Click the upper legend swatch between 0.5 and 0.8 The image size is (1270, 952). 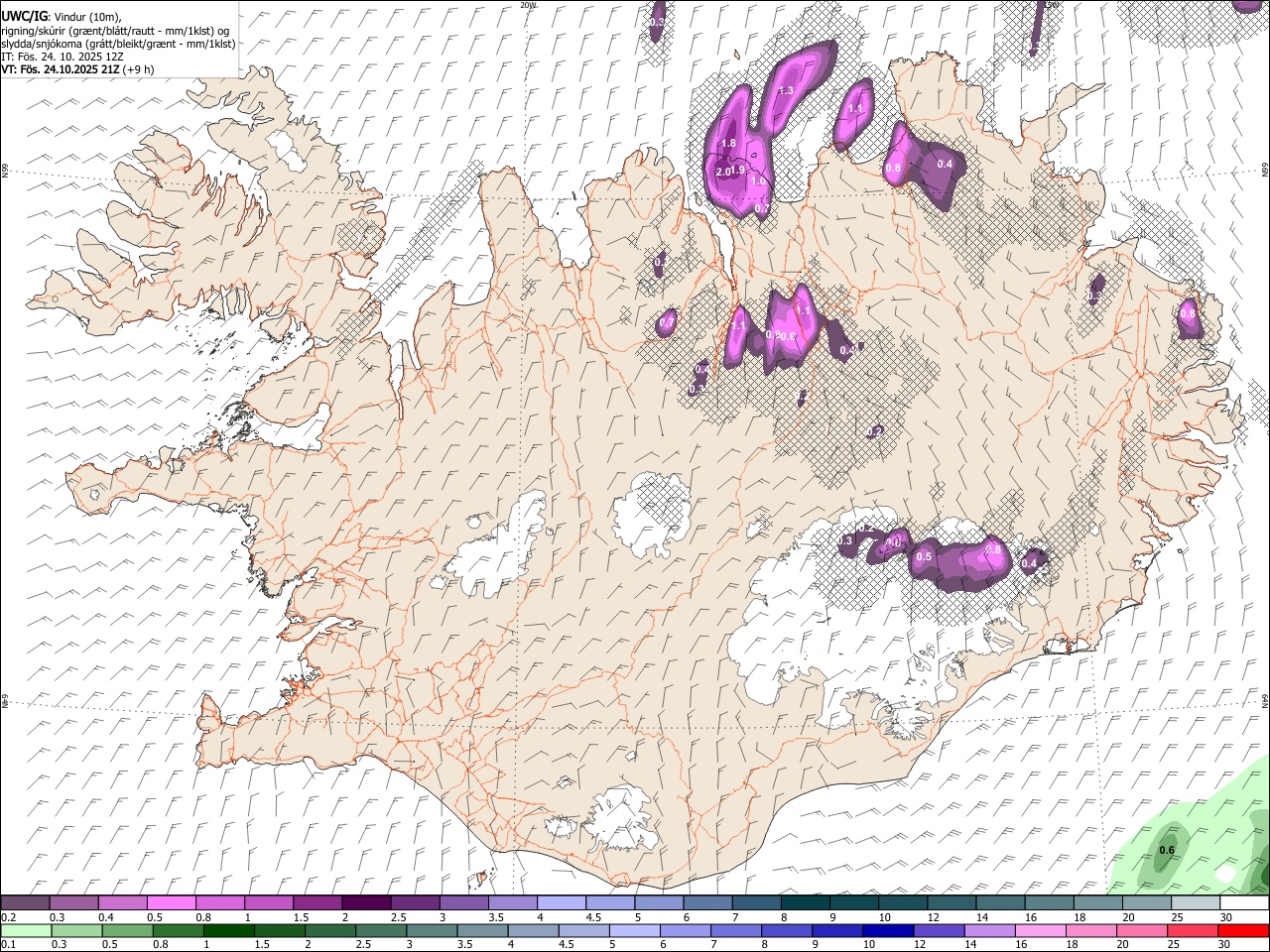171,902
